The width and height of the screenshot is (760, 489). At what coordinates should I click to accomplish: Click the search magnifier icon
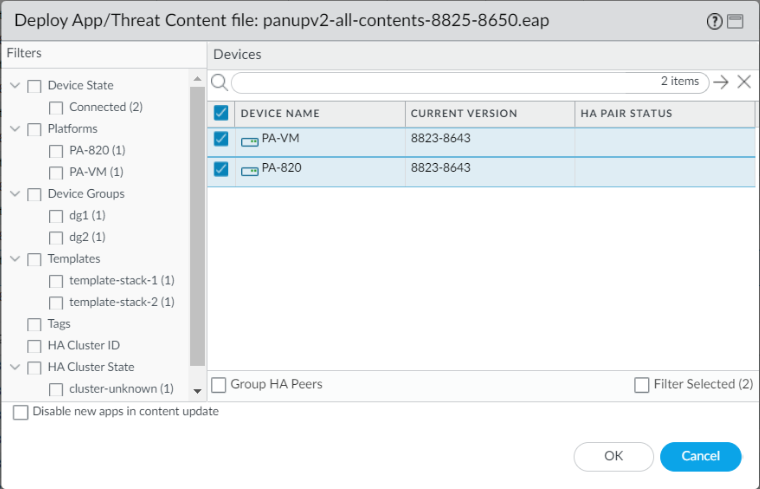[219, 82]
